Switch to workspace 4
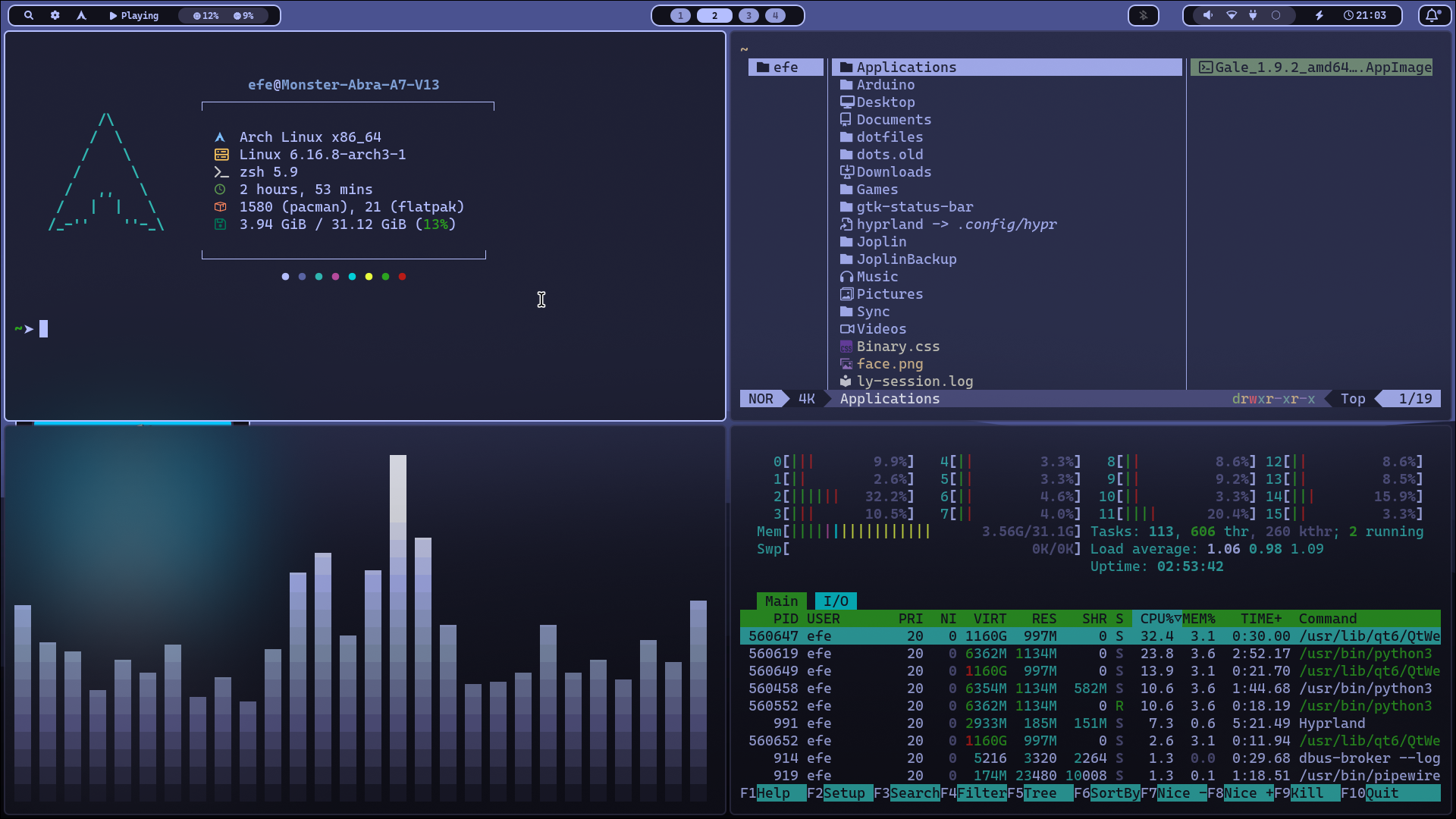This screenshot has height=819, width=1456. tap(775, 15)
